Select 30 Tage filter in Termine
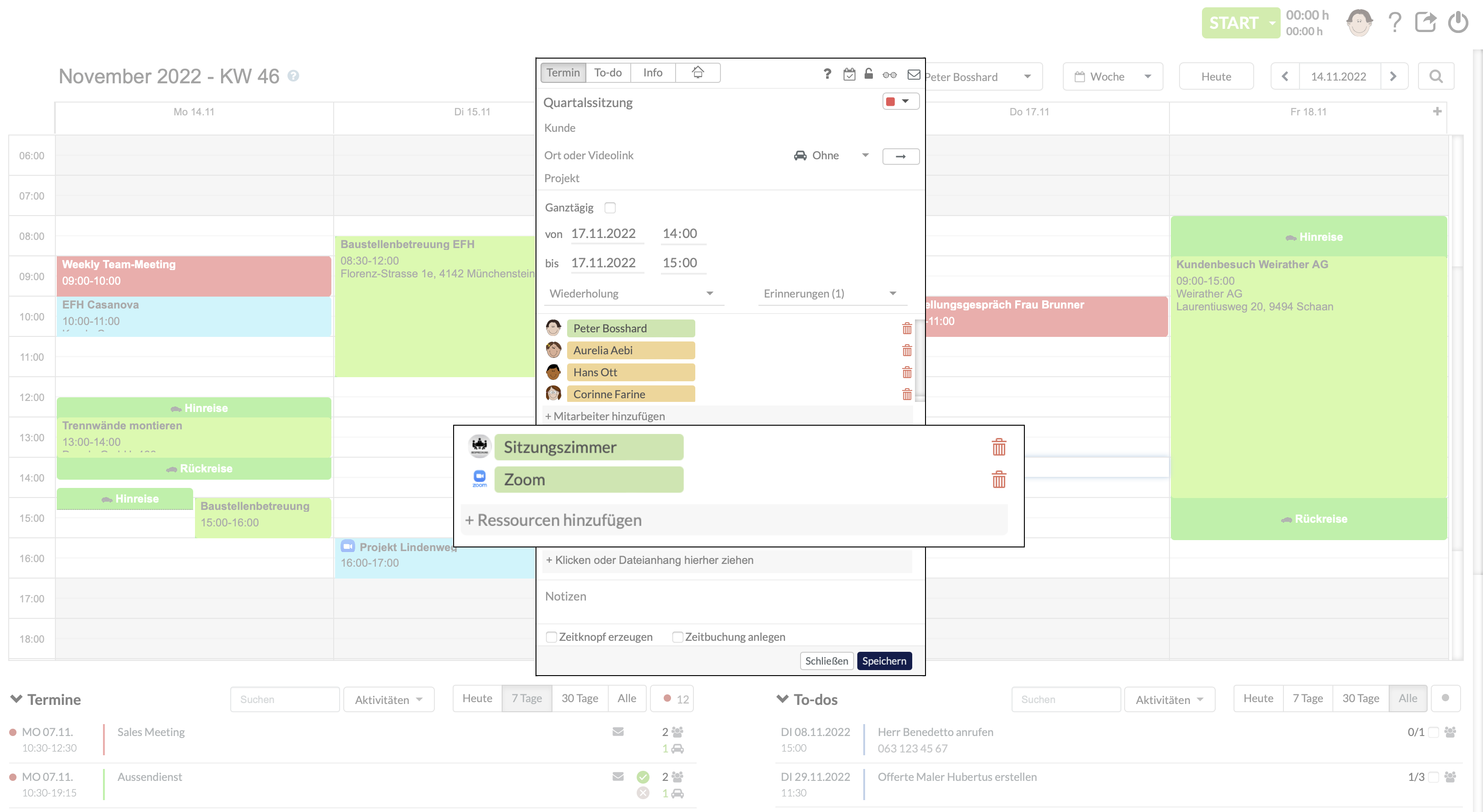 [580, 698]
